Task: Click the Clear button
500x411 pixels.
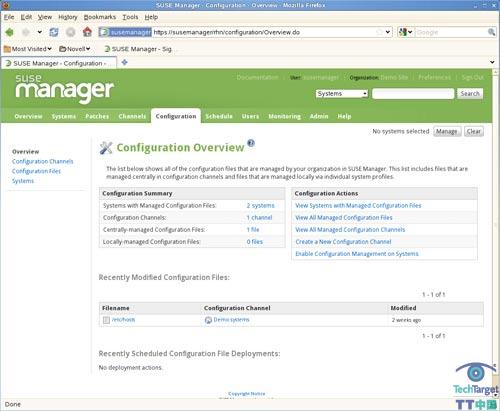Action: click(x=474, y=131)
